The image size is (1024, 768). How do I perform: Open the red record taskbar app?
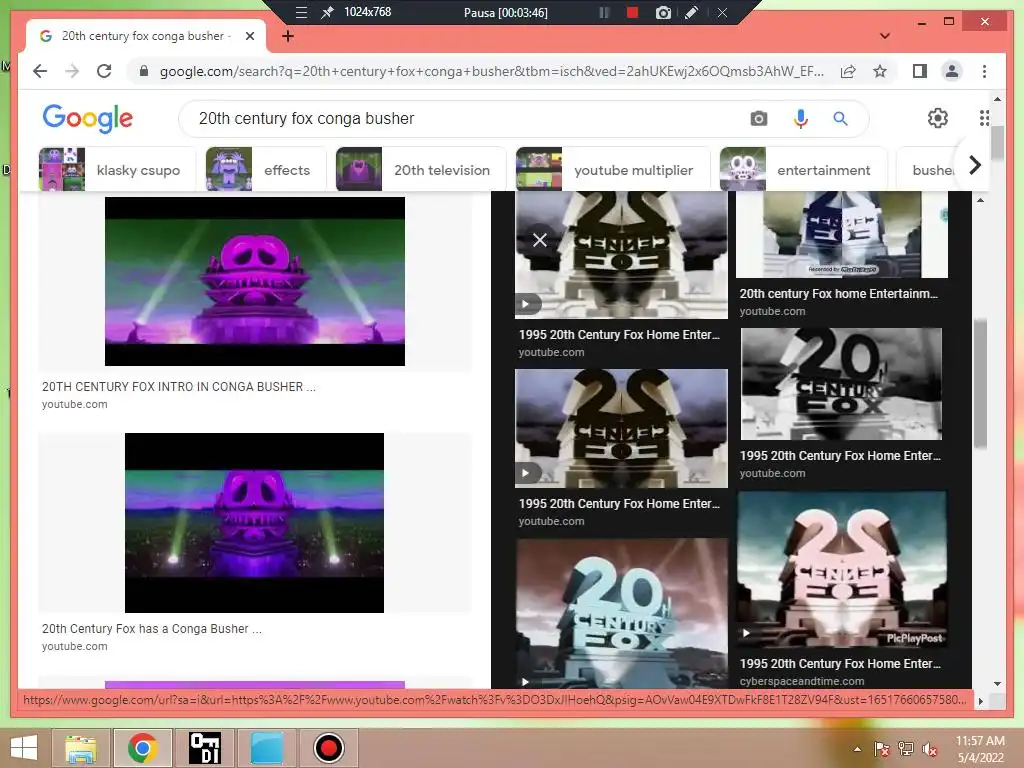point(328,748)
